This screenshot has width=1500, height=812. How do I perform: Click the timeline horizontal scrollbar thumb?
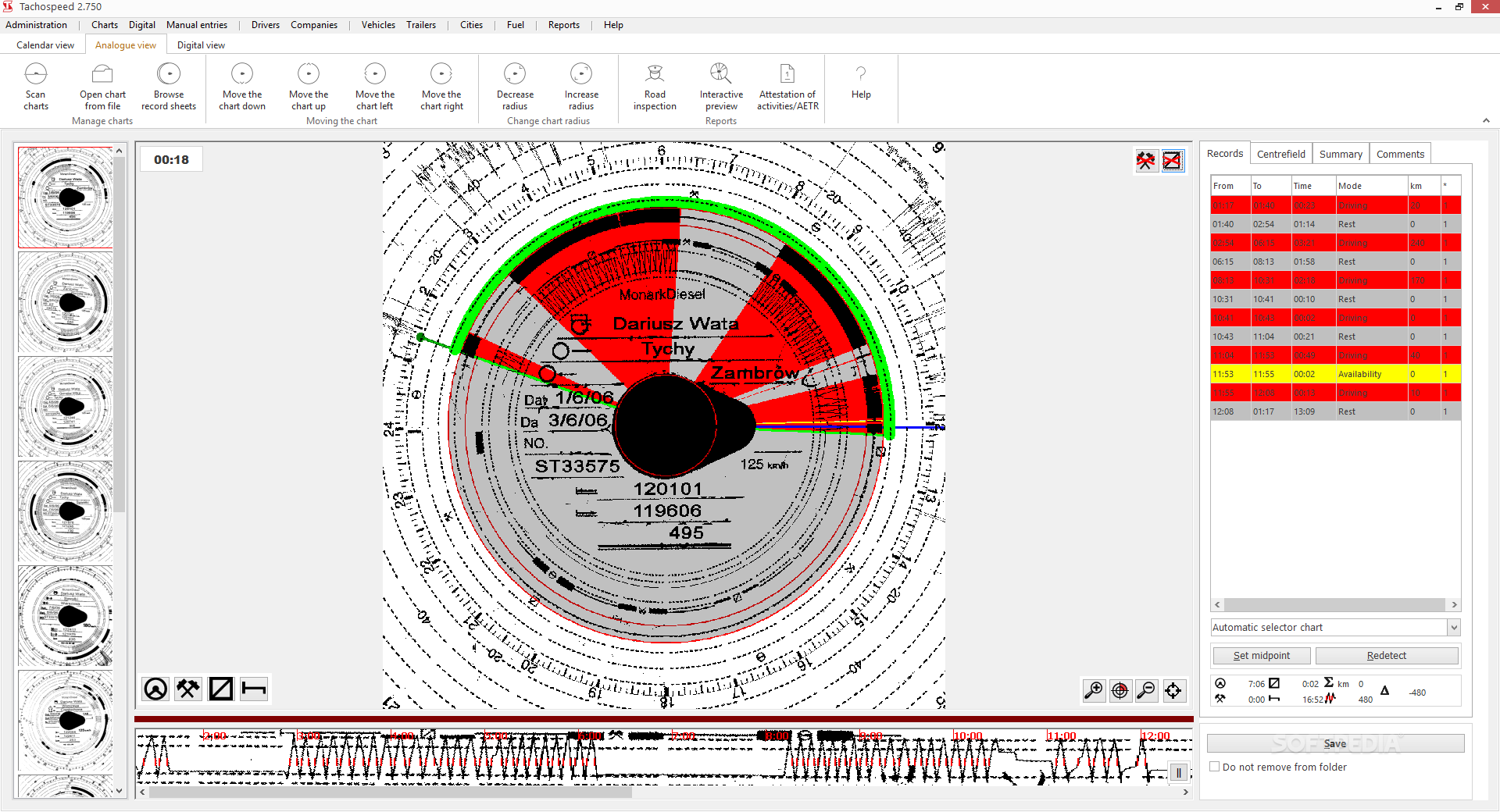(390, 792)
